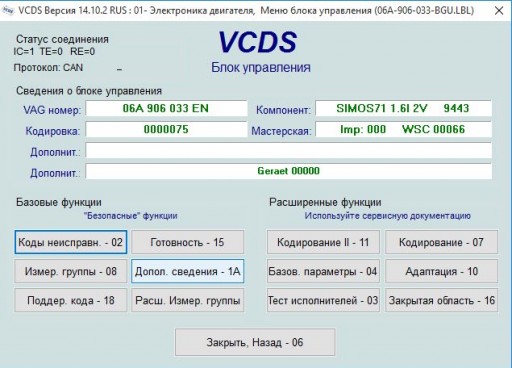Click Мастерская field with WSC 00066
Image resolution: width=512 pixels, height=368 pixels.
[403, 129]
